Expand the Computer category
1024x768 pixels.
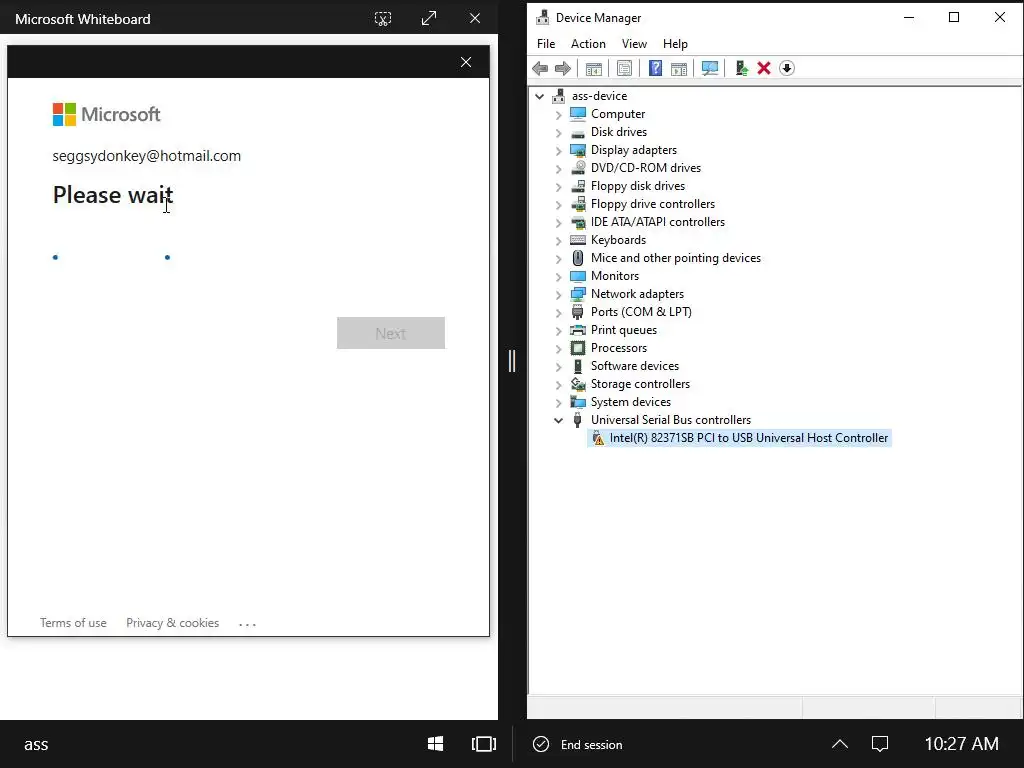[x=558, y=114]
